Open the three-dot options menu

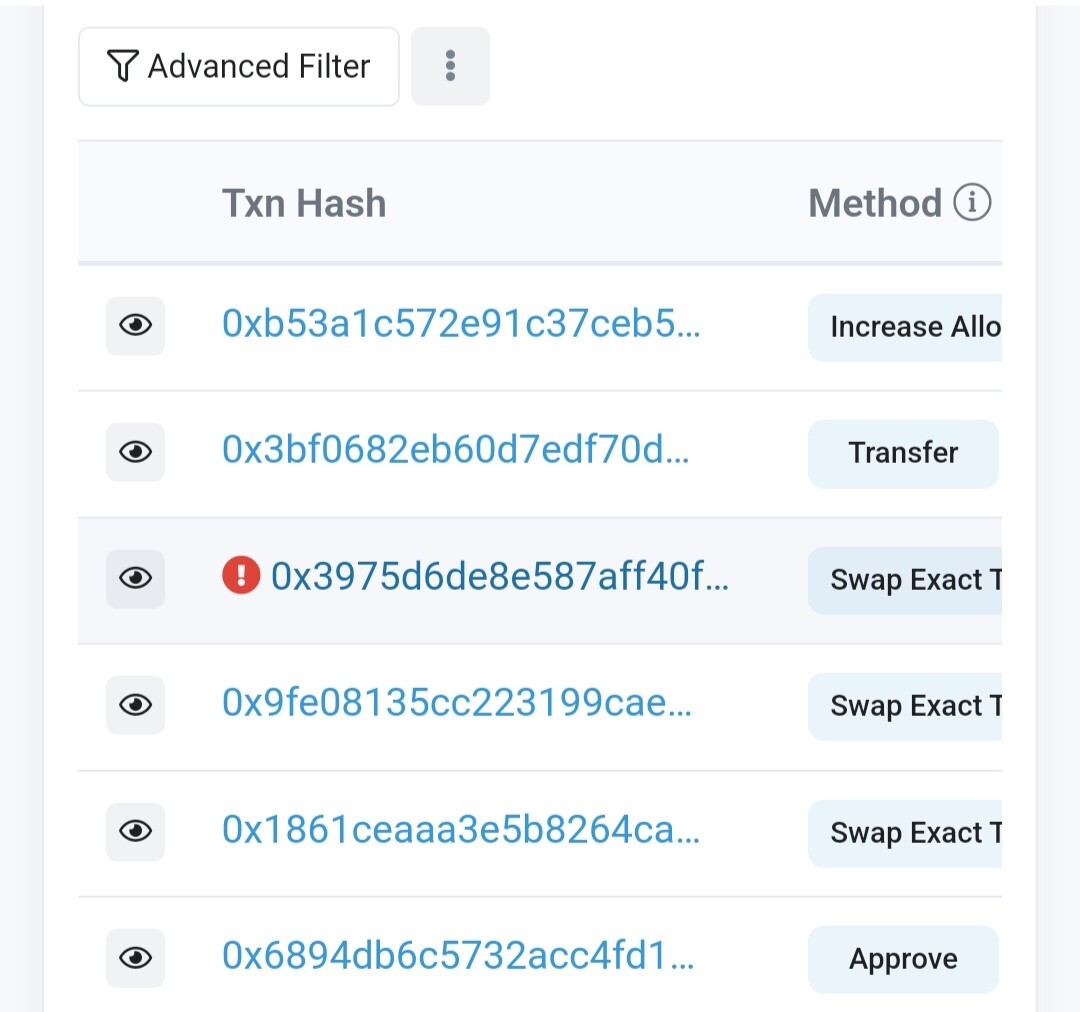450,66
